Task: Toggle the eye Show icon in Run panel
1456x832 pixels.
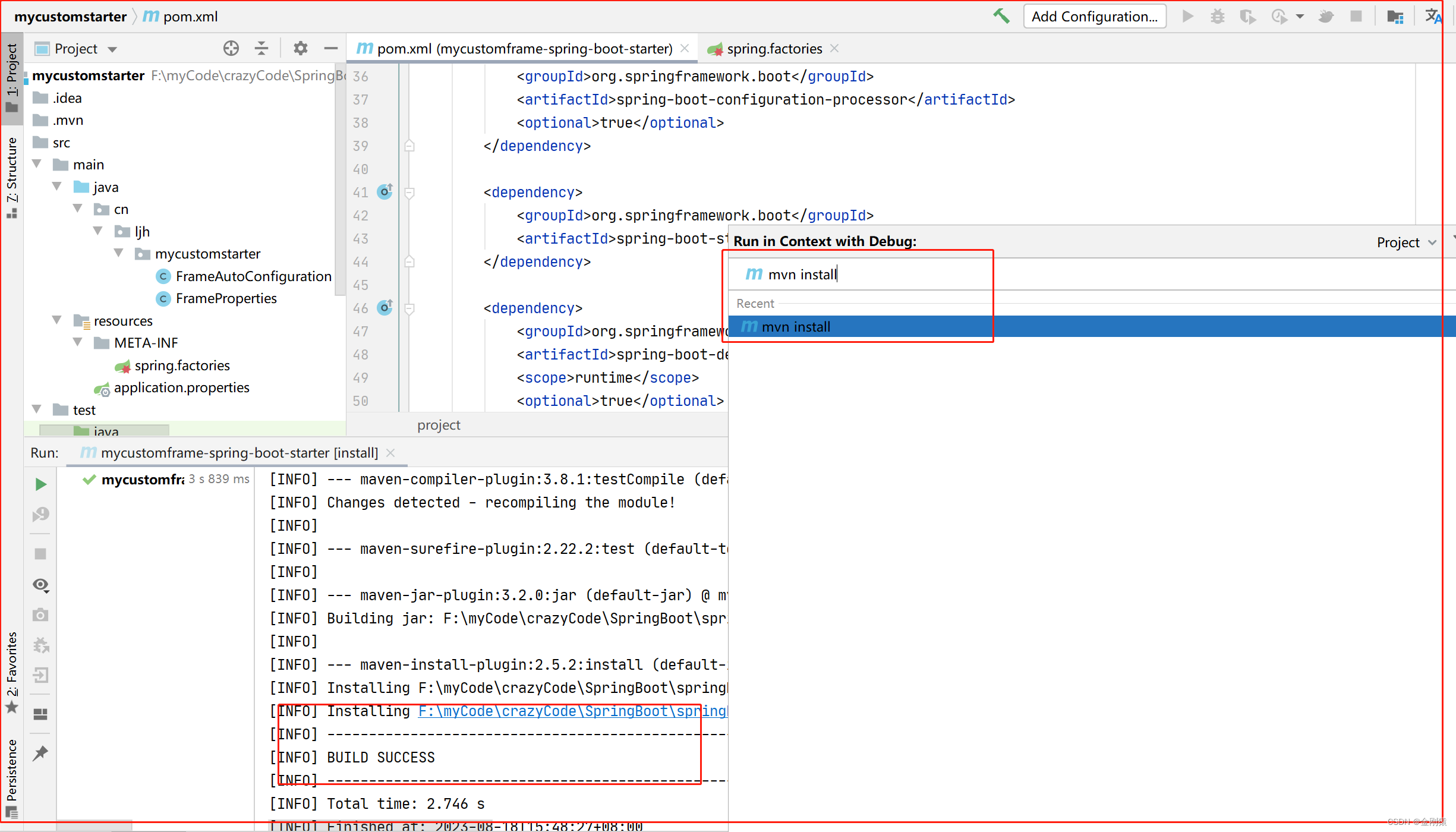Action: tap(40, 585)
